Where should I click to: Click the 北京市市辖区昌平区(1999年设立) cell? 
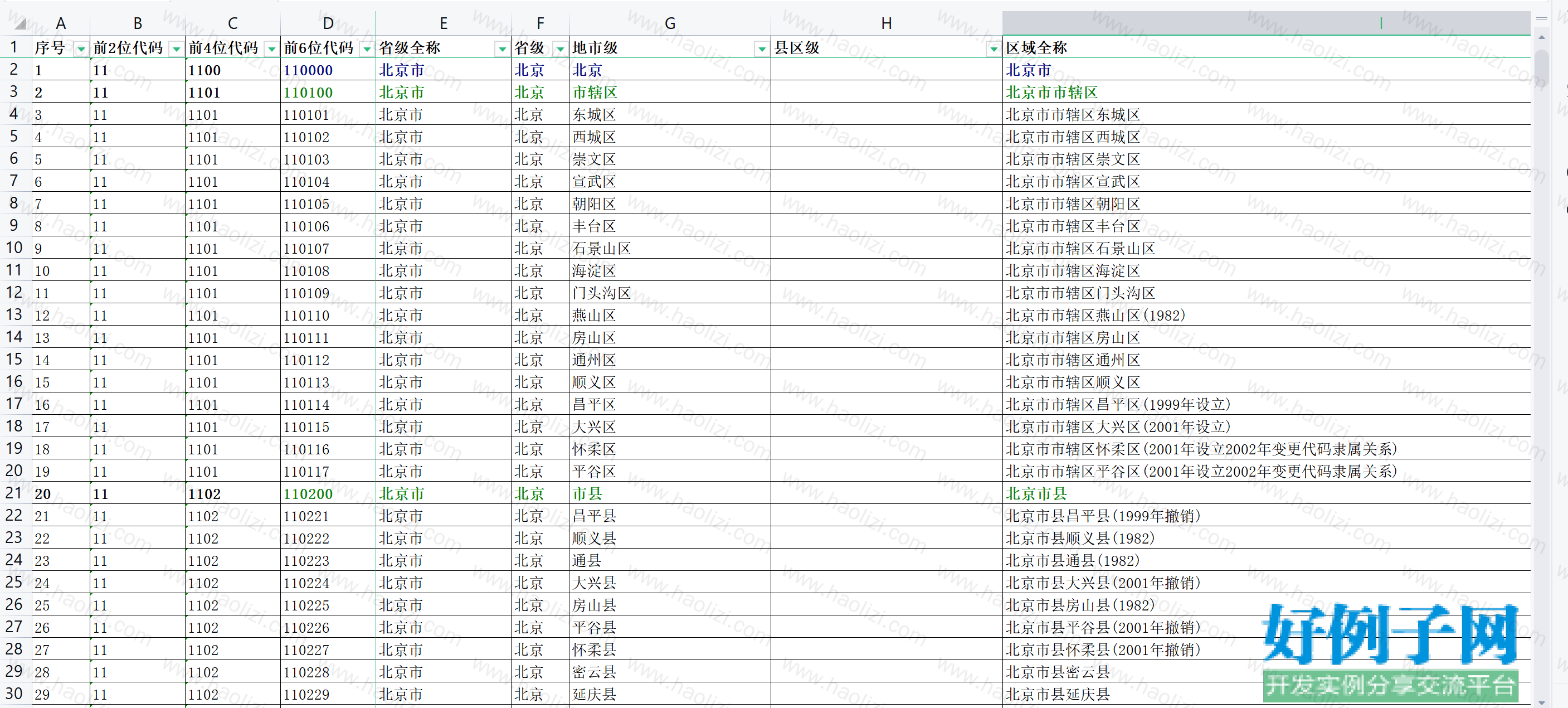[x=1267, y=405]
